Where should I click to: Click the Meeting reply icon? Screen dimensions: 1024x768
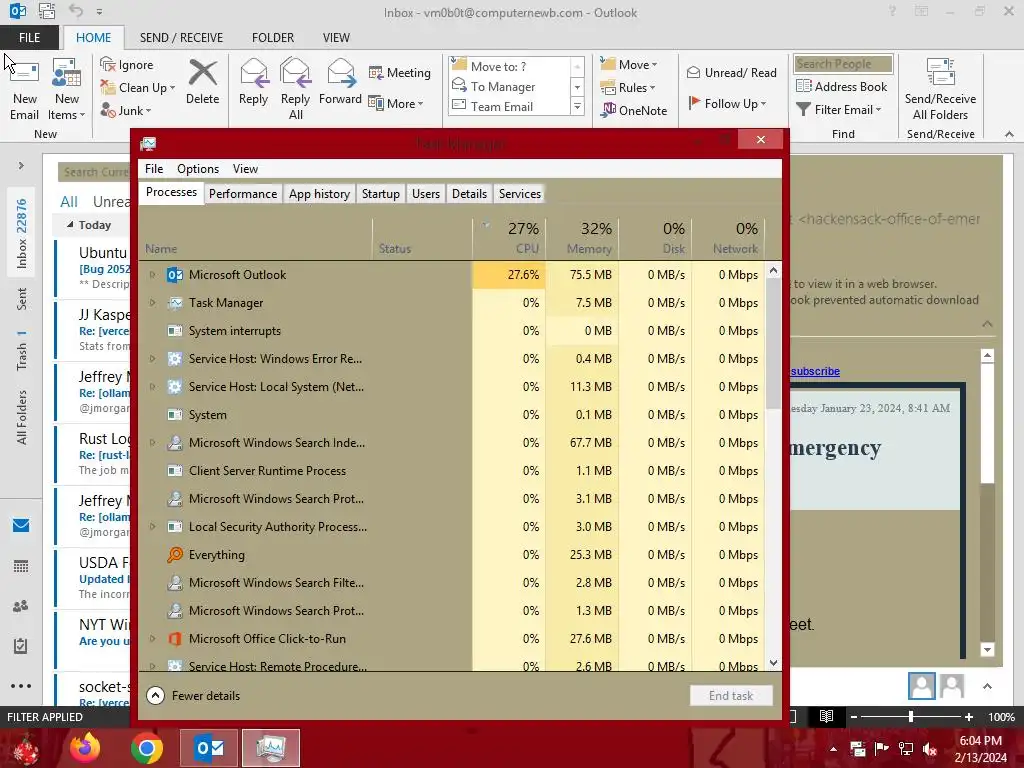click(x=400, y=72)
